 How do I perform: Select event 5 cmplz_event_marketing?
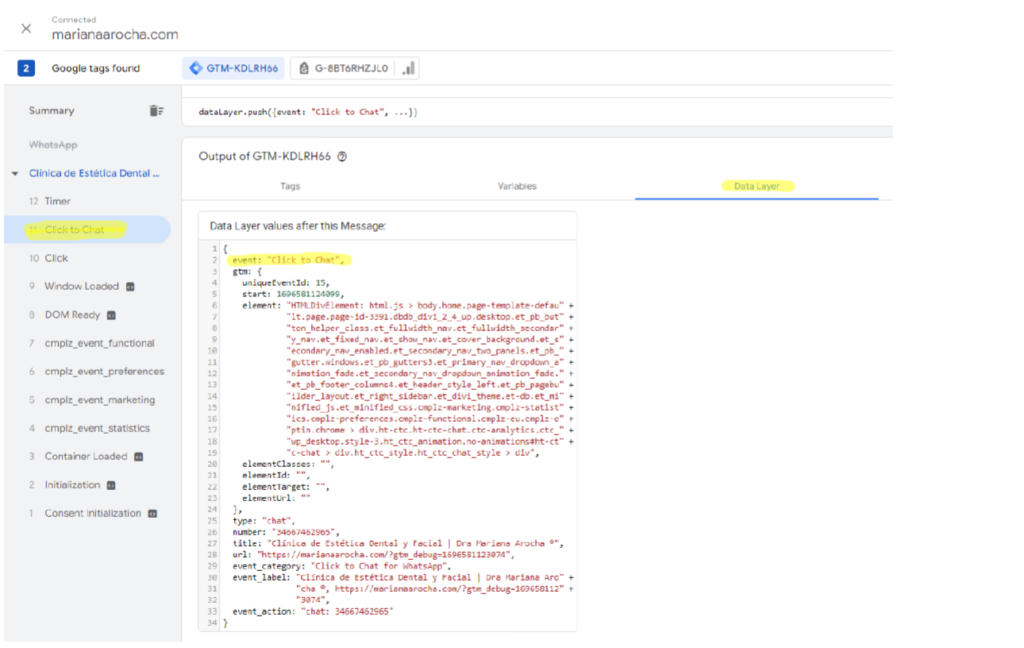(87, 400)
